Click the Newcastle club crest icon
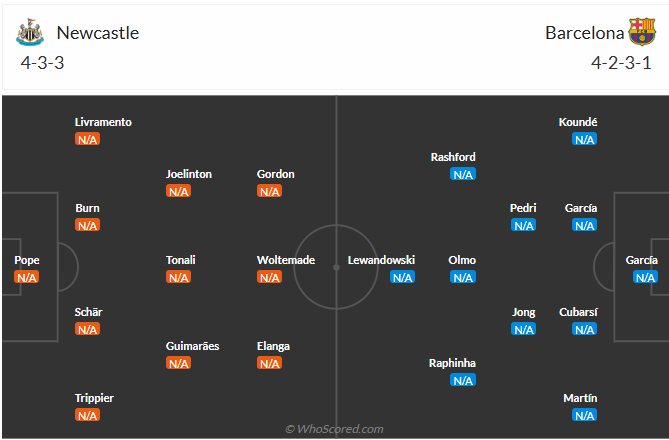This screenshot has width=669, height=440. tap(30, 32)
